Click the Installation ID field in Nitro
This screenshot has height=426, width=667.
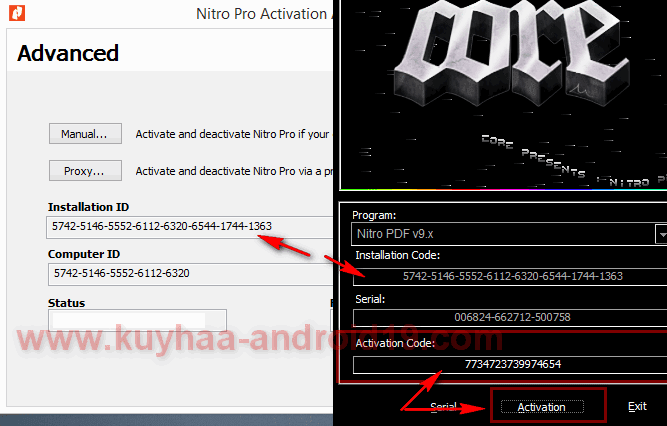[x=190, y=227]
